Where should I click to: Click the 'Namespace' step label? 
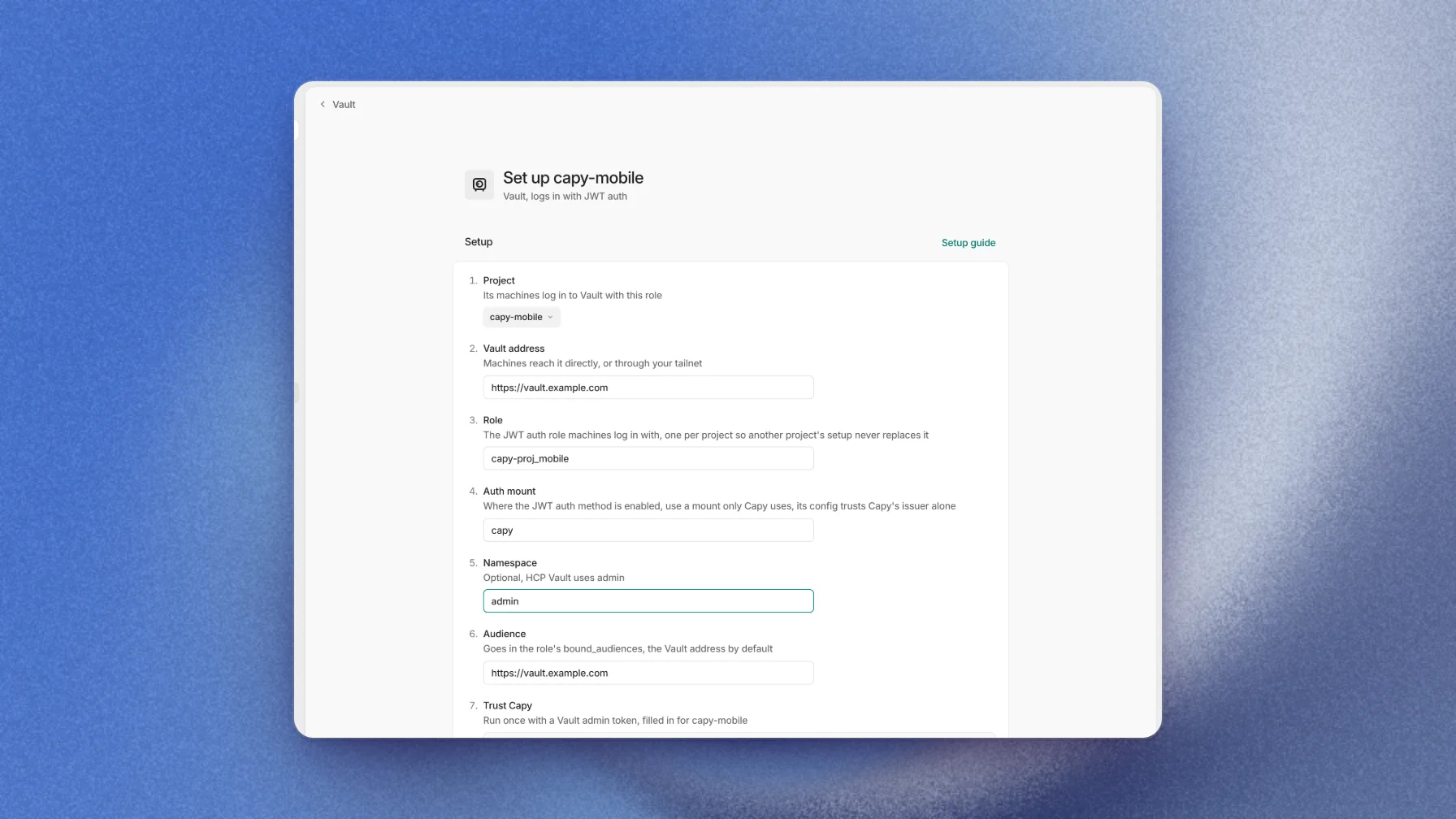click(x=510, y=563)
